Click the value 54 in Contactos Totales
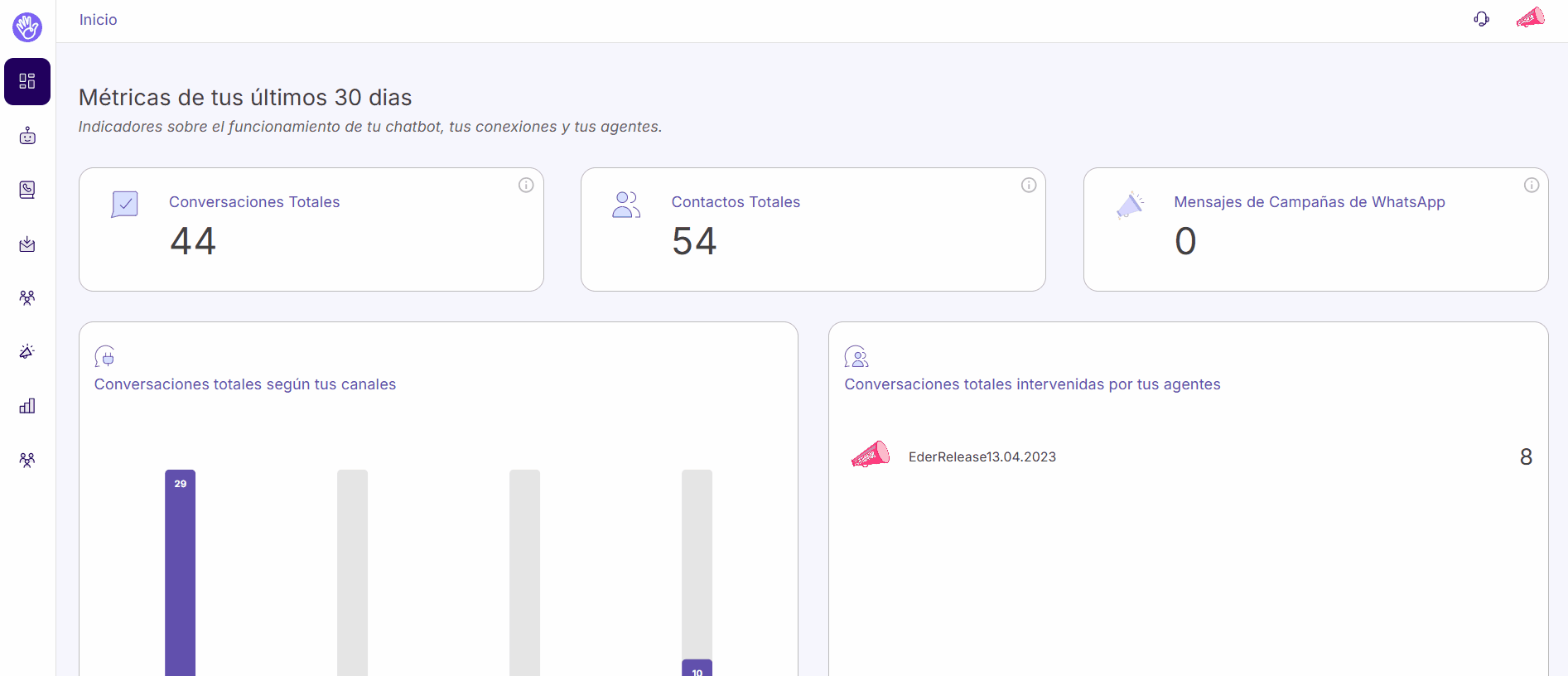The height and width of the screenshot is (676, 1568). (x=694, y=241)
